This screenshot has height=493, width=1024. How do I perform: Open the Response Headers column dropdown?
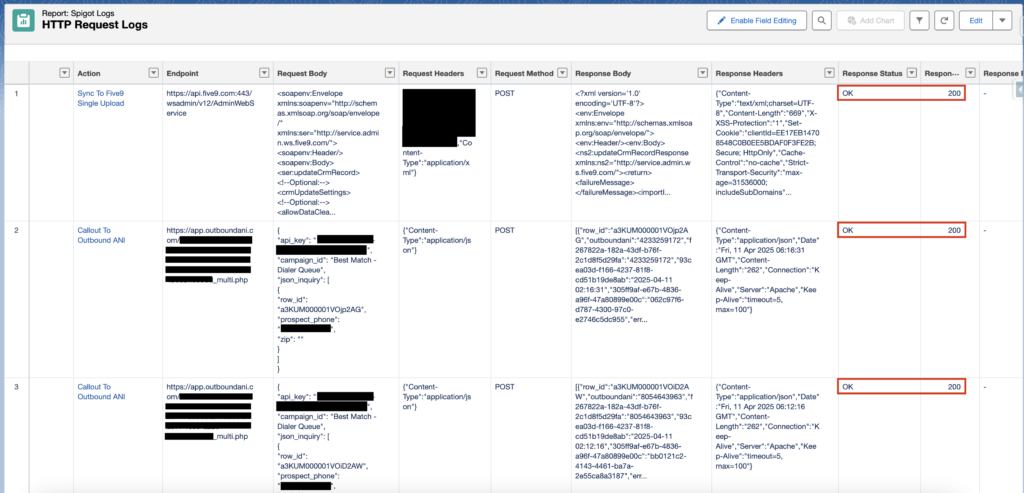coord(829,73)
